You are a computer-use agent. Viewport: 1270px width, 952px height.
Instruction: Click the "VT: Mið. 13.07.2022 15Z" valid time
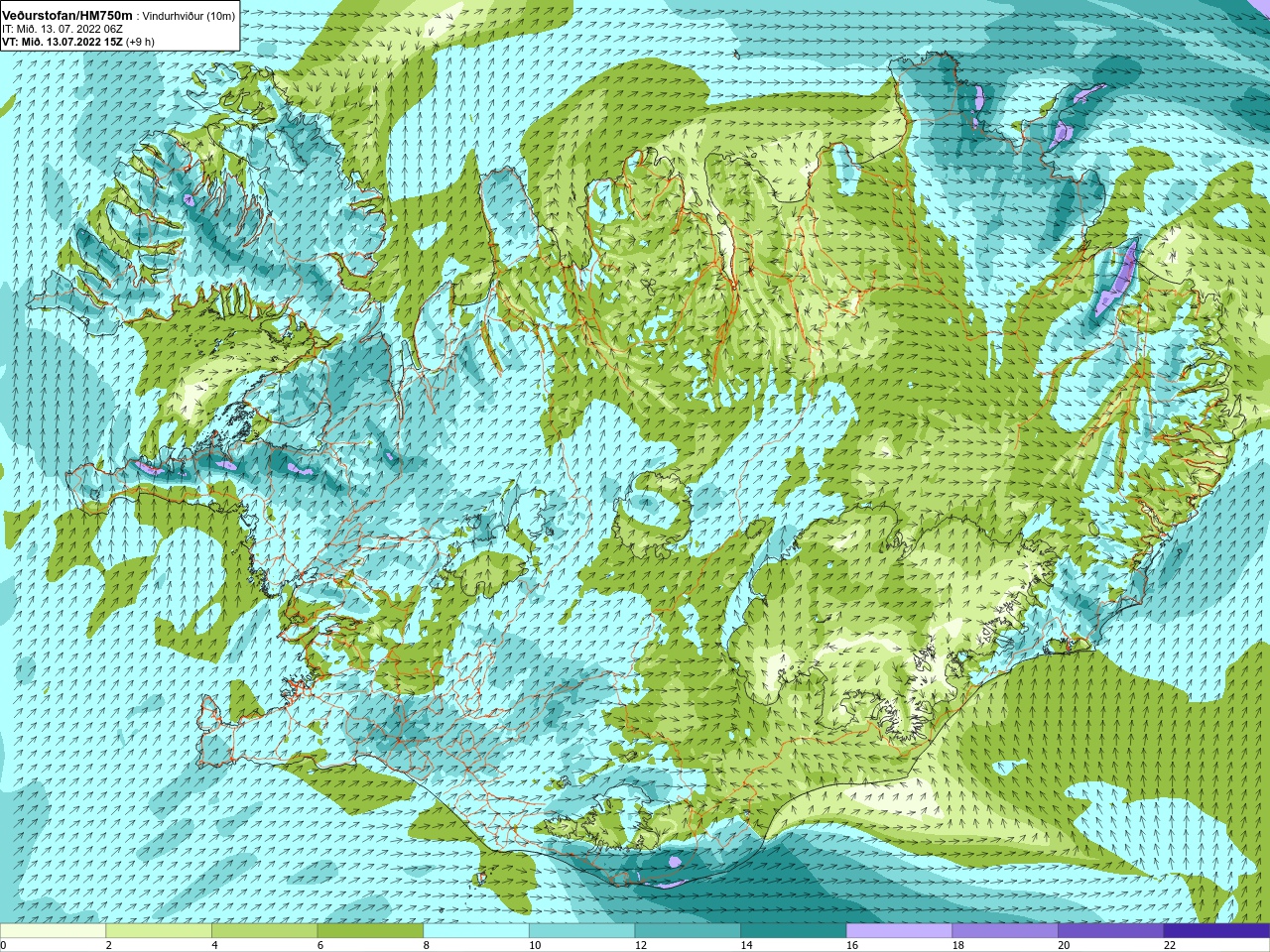coord(63,42)
